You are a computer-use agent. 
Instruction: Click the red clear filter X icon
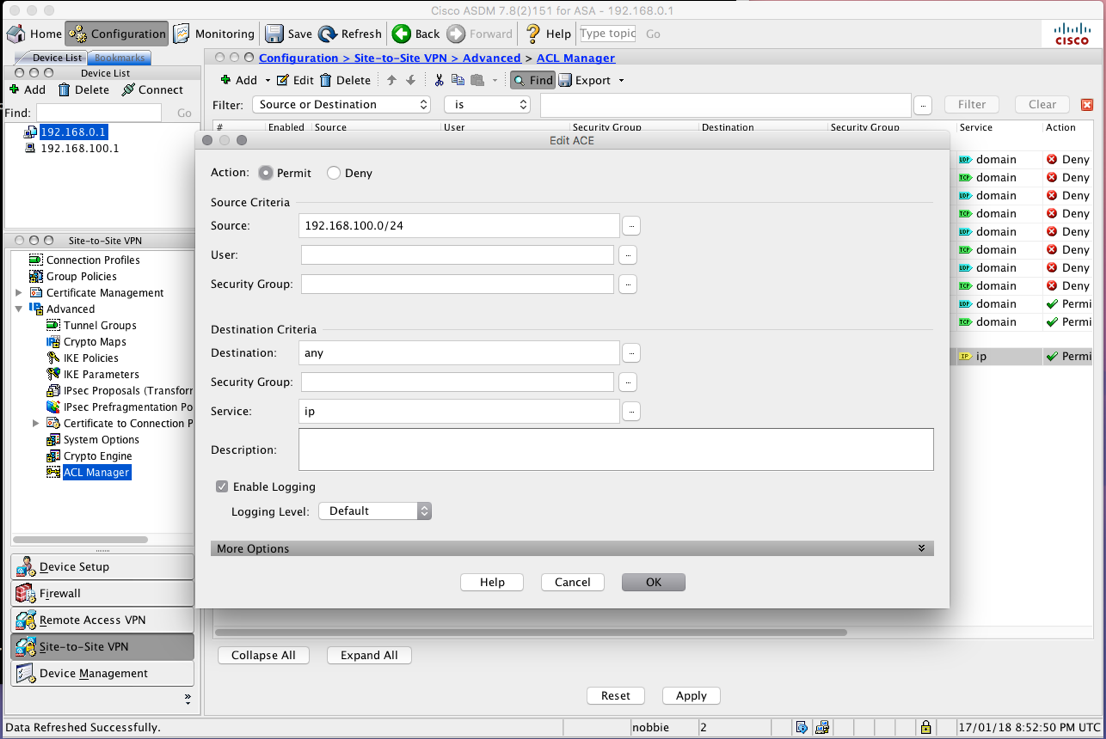point(1087,104)
